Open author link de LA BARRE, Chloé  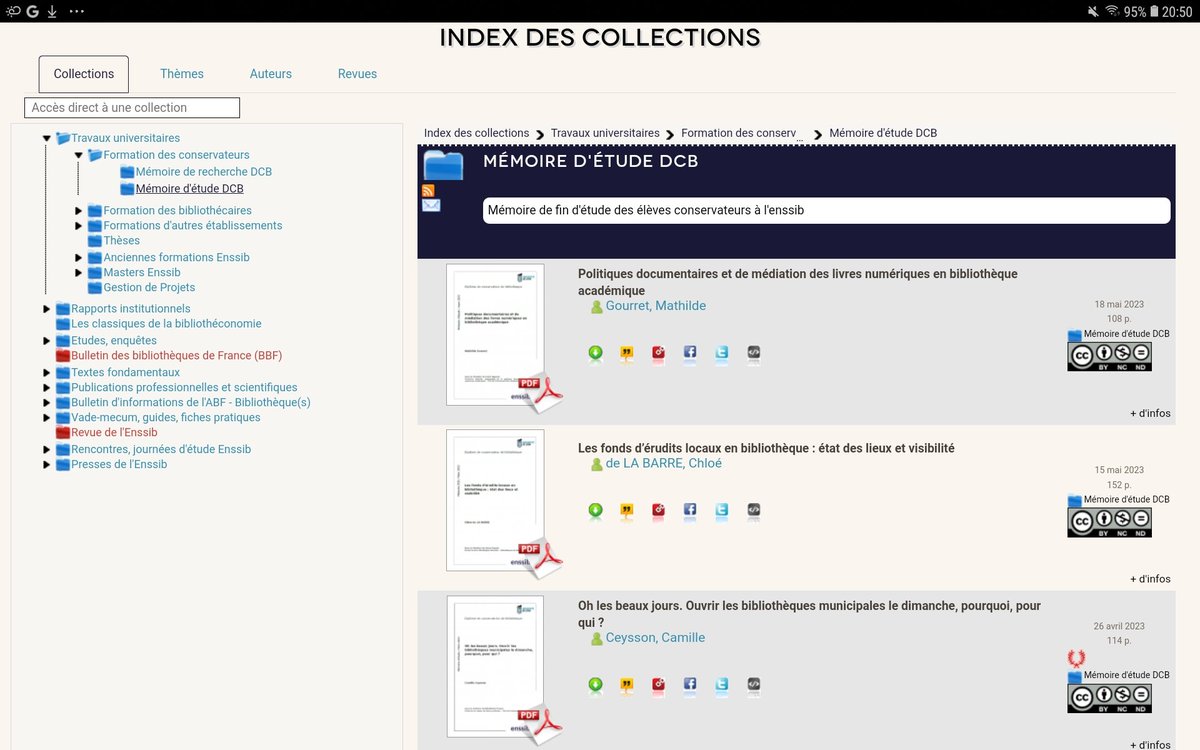(663, 463)
